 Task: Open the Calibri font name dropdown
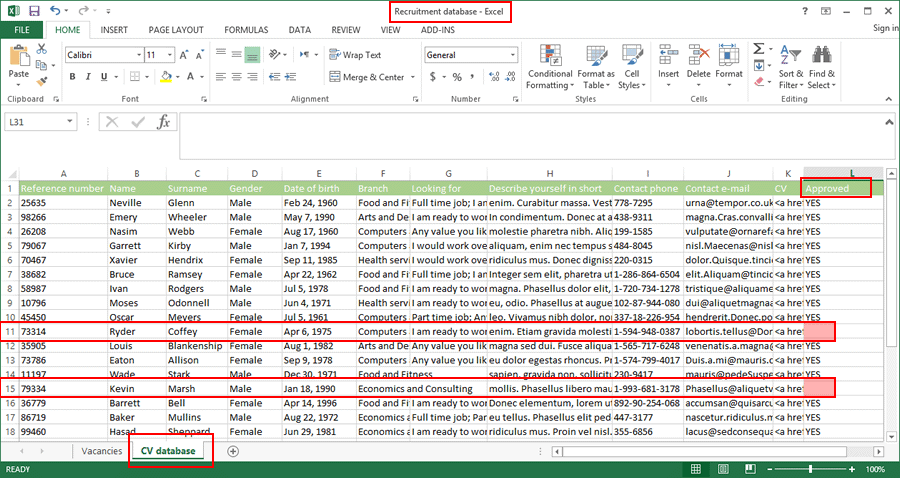[139, 55]
